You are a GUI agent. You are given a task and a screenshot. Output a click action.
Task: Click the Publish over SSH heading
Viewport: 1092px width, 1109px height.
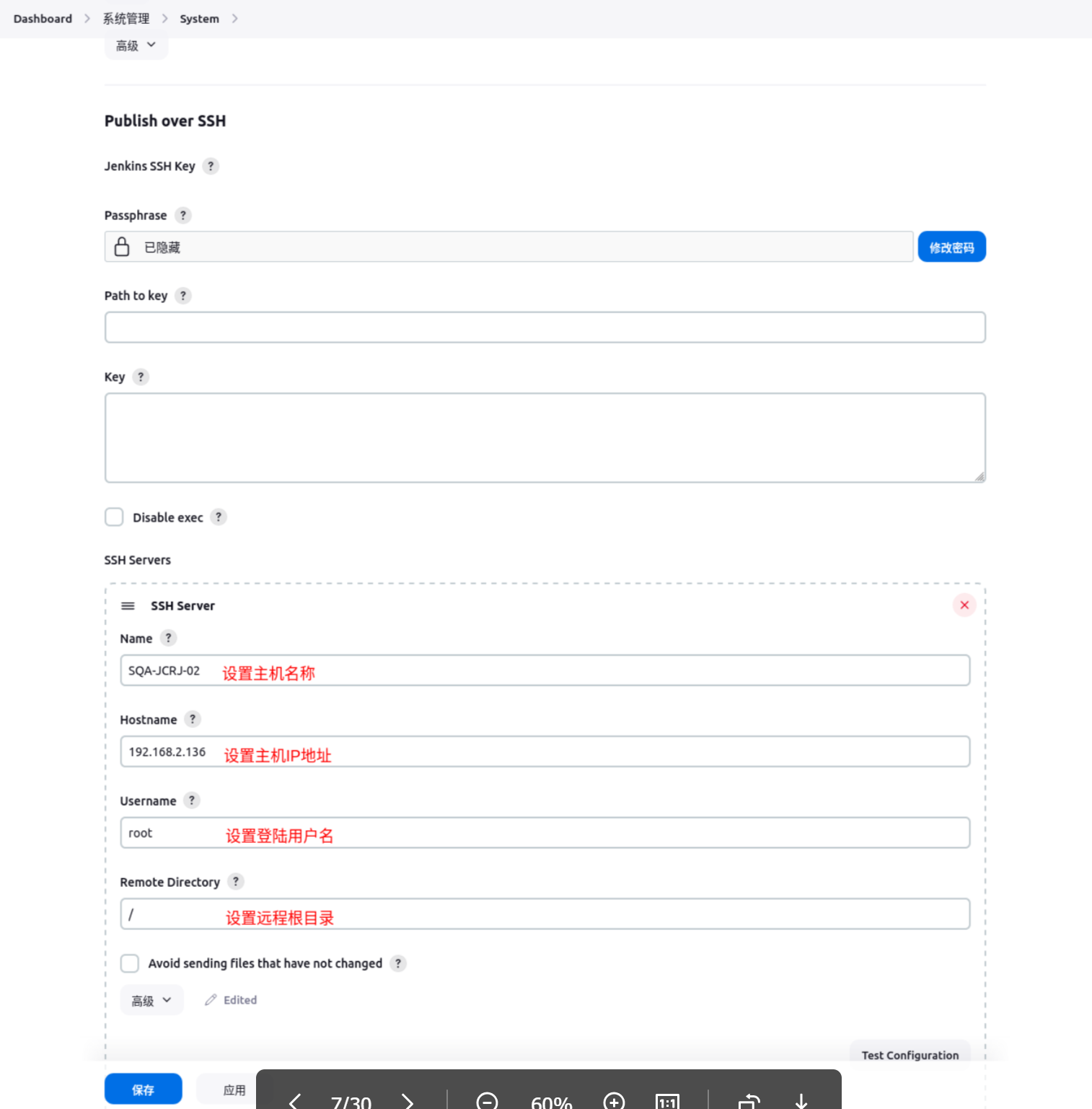pos(165,120)
